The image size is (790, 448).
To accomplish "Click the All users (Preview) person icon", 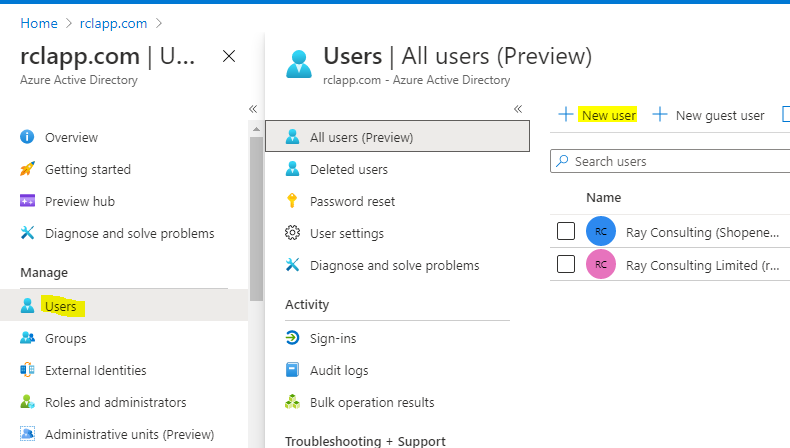I will tap(292, 137).
